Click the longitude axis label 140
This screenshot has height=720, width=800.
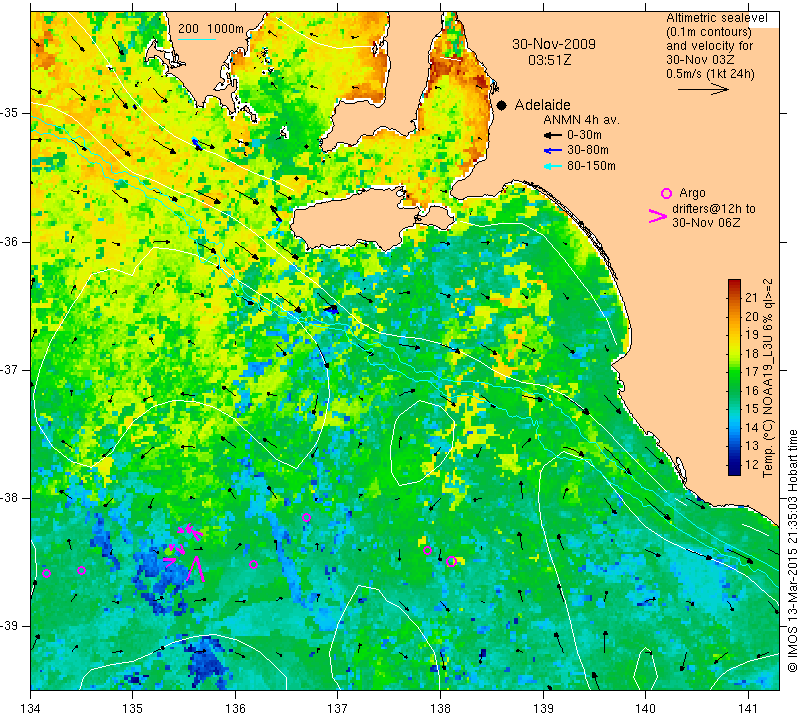tap(645, 708)
